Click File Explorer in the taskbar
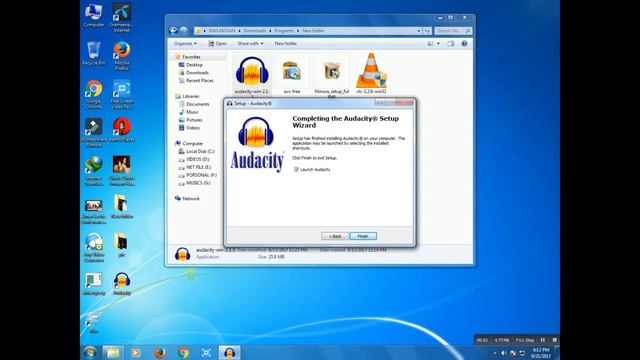The image size is (640, 360). tap(113, 352)
